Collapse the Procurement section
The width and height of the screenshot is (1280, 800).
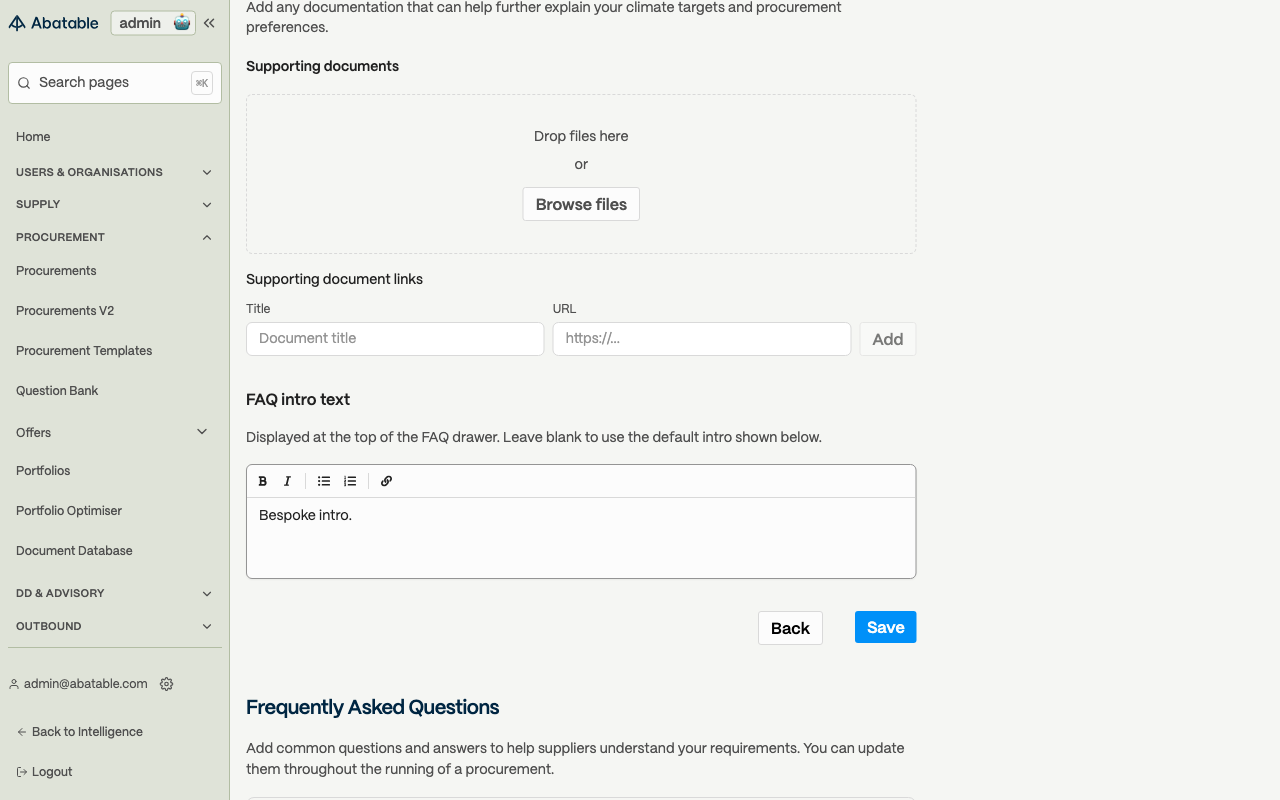pos(115,237)
